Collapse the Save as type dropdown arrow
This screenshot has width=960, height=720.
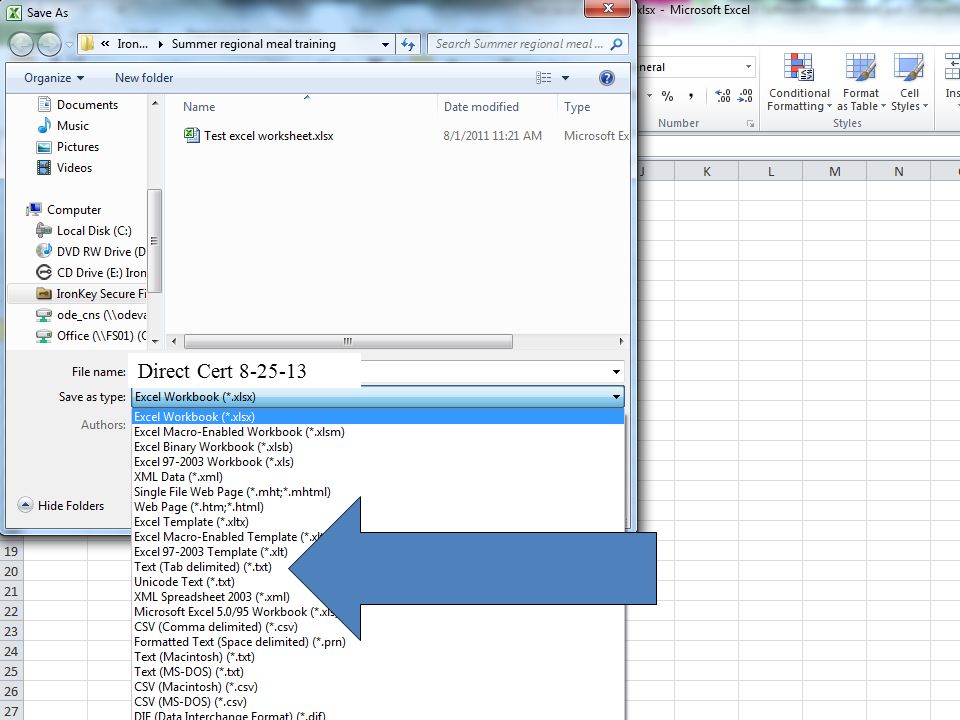pyautogui.click(x=616, y=397)
